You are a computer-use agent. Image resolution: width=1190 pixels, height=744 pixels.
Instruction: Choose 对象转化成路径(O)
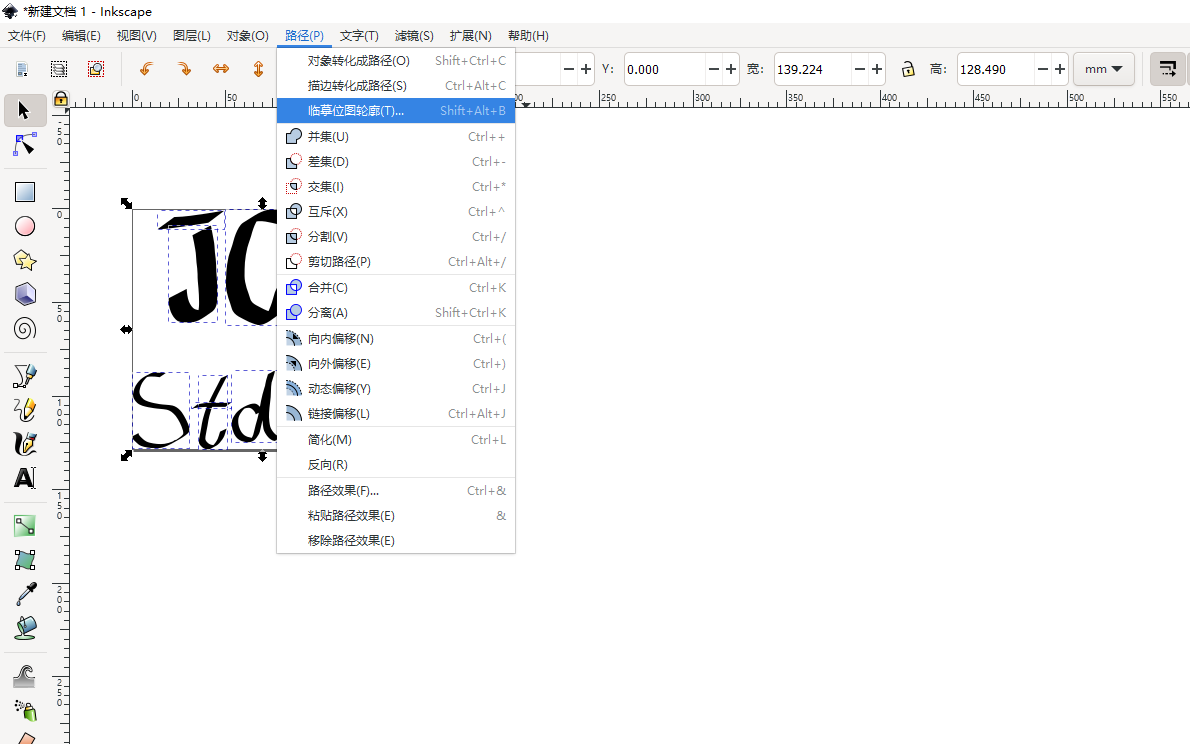click(x=396, y=61)
